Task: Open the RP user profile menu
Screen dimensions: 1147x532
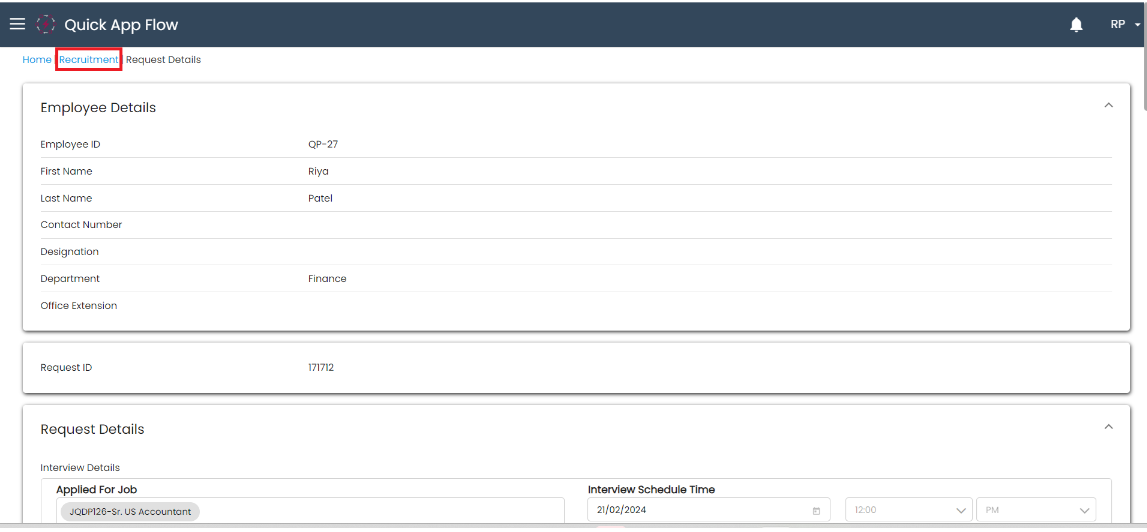Action: tap(1124, 25)
